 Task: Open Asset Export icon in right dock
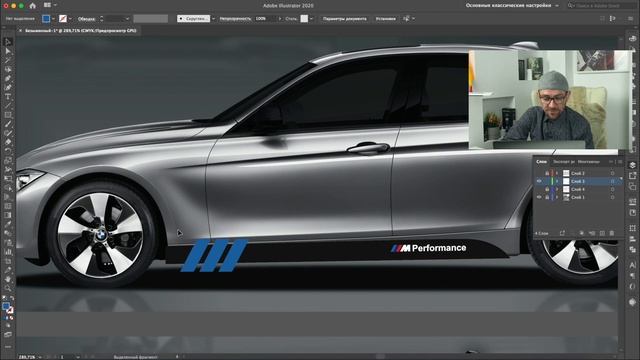click(632, 176)
